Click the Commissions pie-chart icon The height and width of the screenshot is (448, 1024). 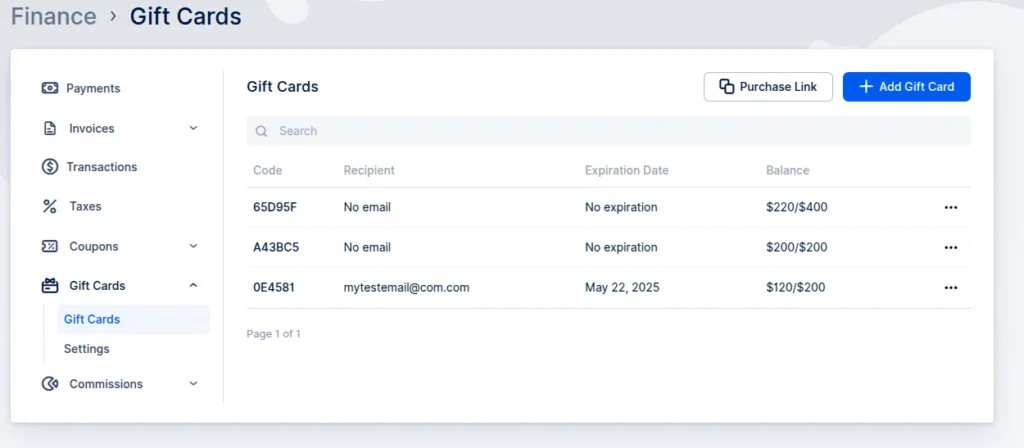click(x=50, y=384)
